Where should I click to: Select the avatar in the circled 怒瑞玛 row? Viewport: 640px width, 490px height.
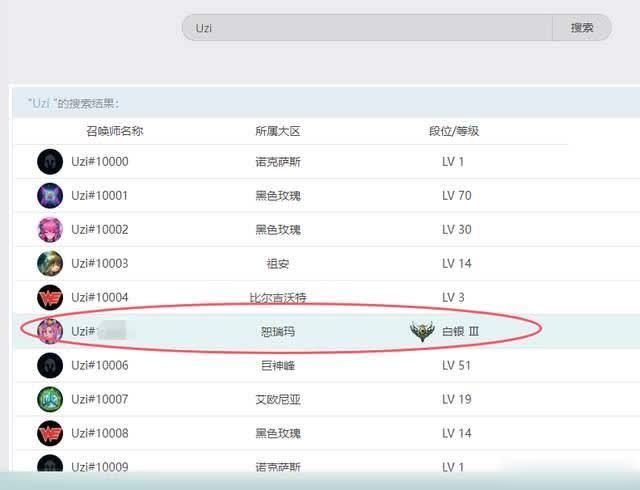tap(50, 331)
